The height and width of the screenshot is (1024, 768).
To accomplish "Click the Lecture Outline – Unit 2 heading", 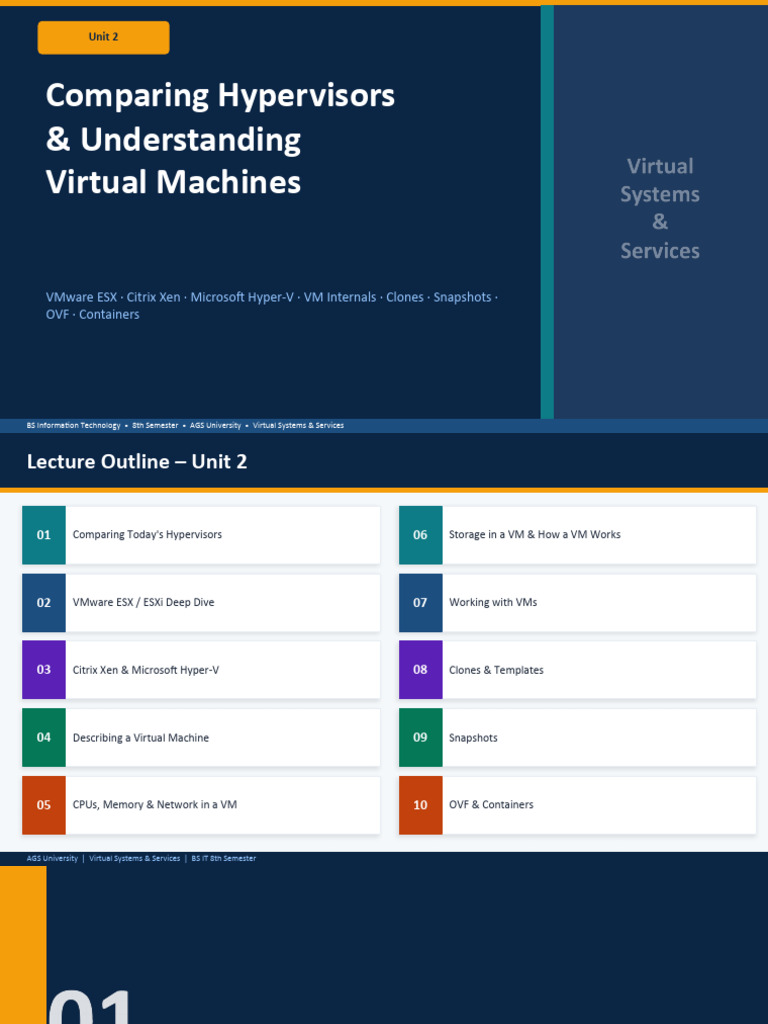I will click(137, 462).
